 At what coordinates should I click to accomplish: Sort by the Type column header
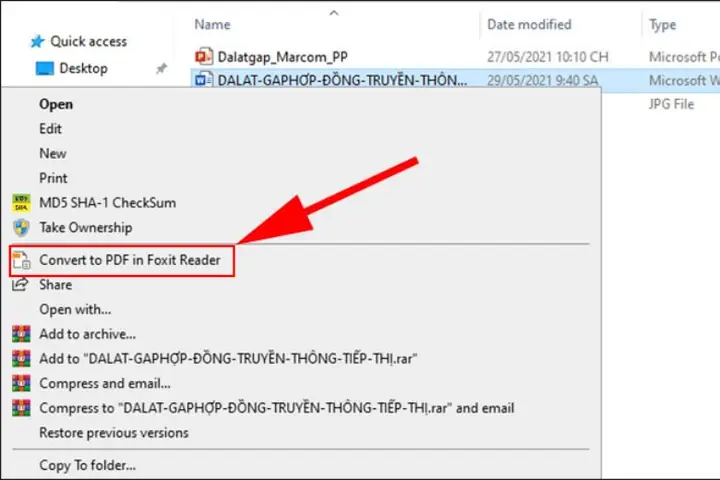click(662, 25)
